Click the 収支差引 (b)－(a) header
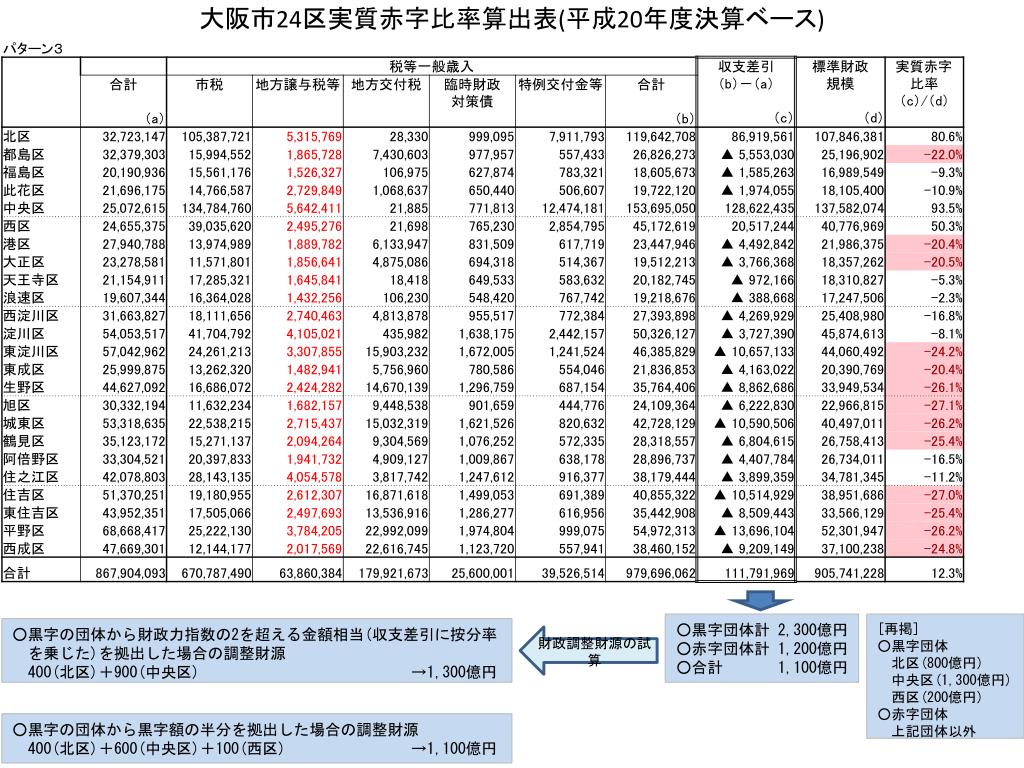1024x768 pixels. [x=746, y=74]
